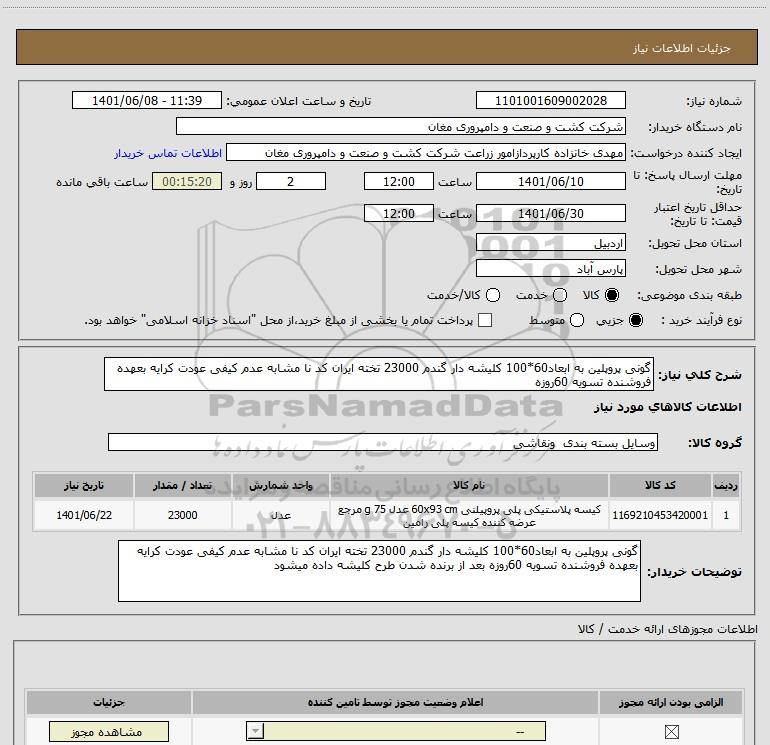
Task: Enable the treasury documents payment checkbox
Action: 486,320
